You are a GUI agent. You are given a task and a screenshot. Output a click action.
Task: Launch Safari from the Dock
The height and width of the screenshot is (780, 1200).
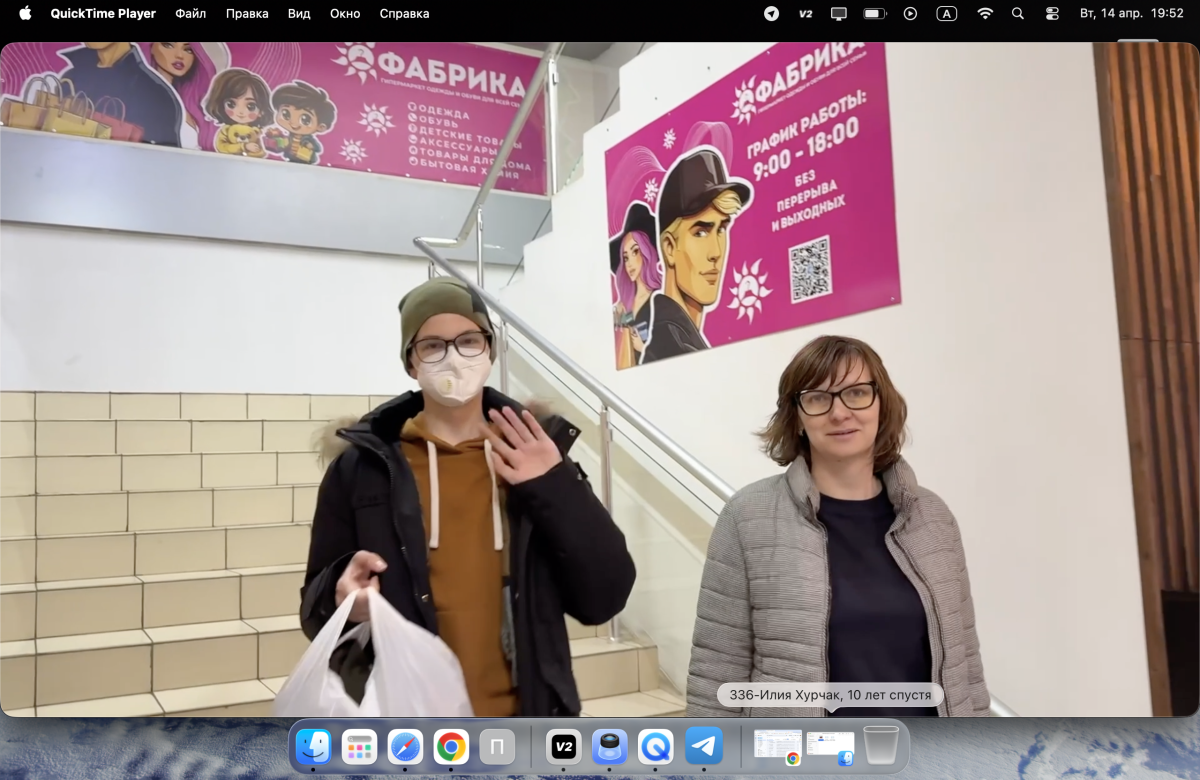(x=405, y=746)
